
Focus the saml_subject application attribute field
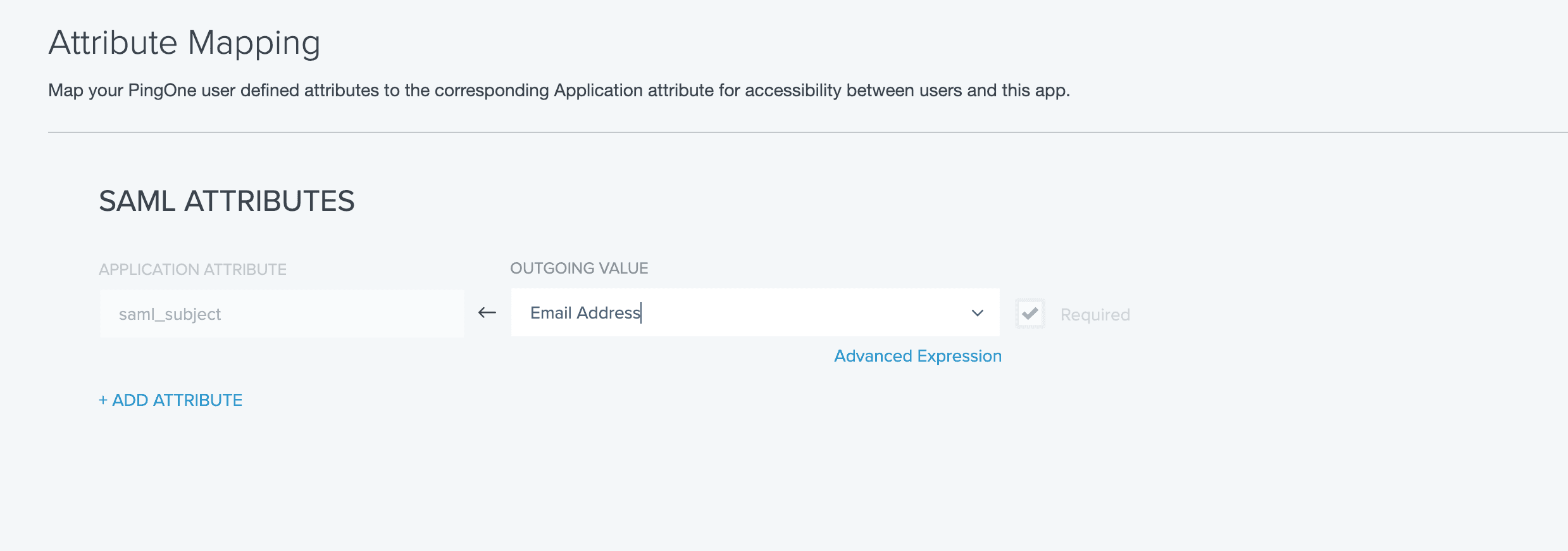click(282, 314)
